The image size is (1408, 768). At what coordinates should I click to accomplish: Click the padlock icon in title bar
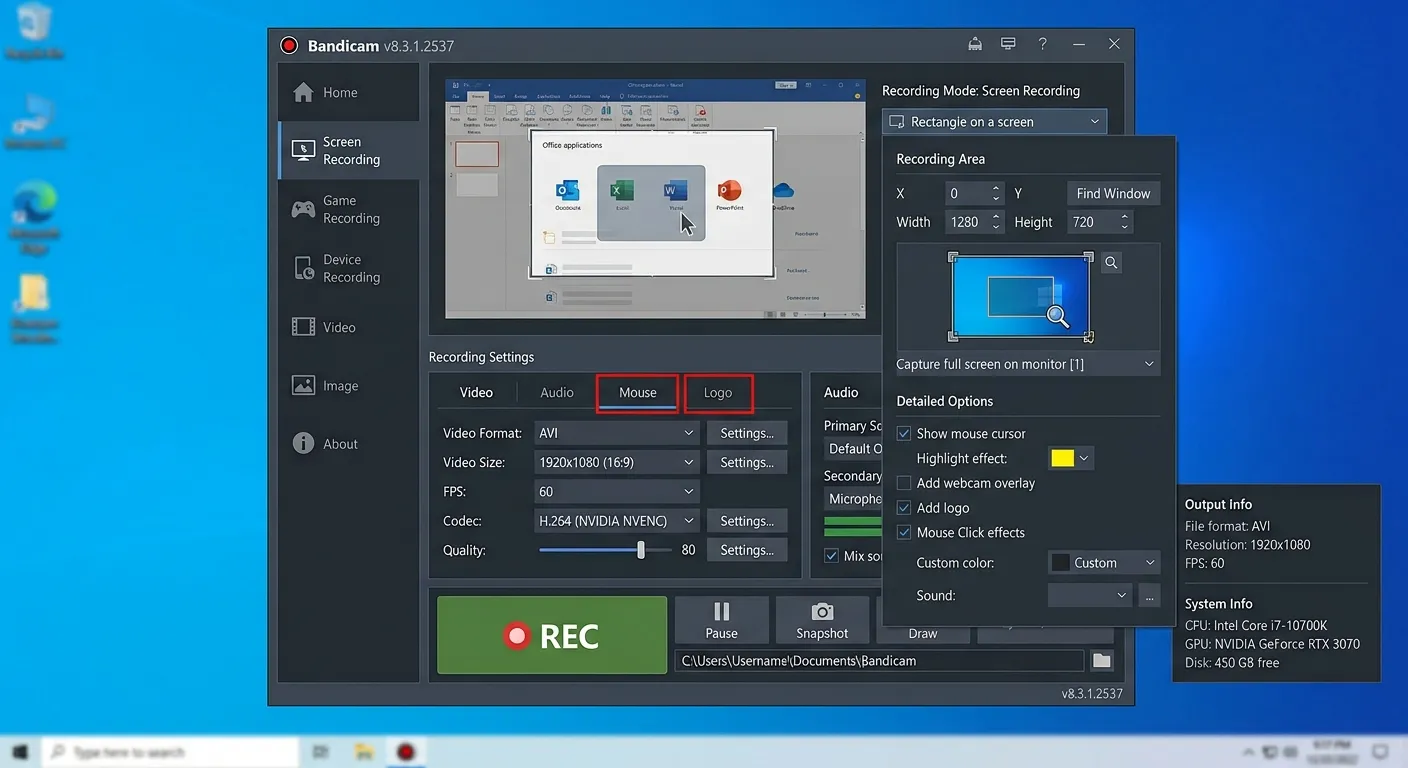pos(975,44)
